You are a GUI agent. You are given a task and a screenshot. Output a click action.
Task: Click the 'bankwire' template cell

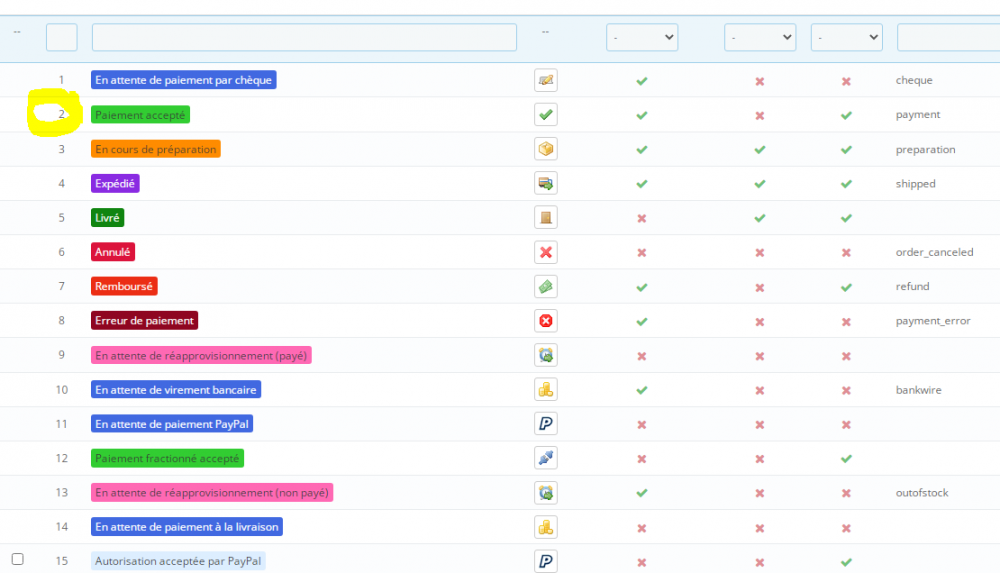918,390
